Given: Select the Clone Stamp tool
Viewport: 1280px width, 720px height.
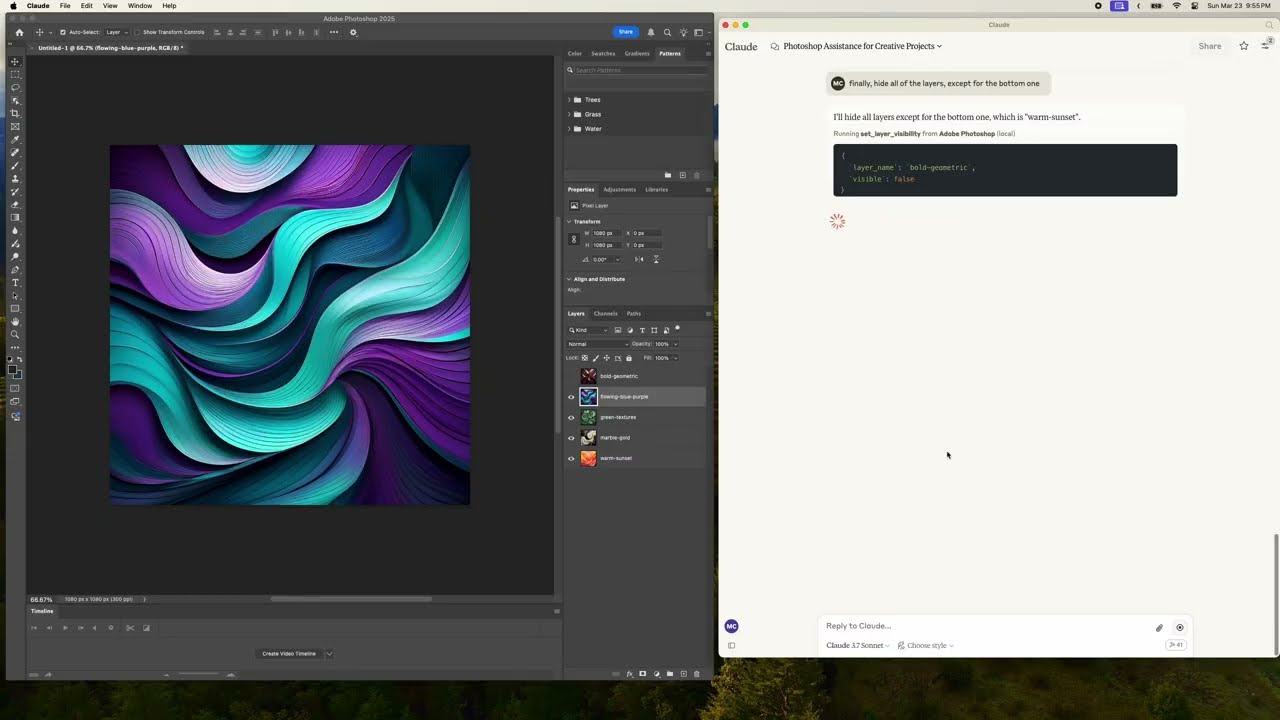Looking at the screenshot, I should [15, 179].
